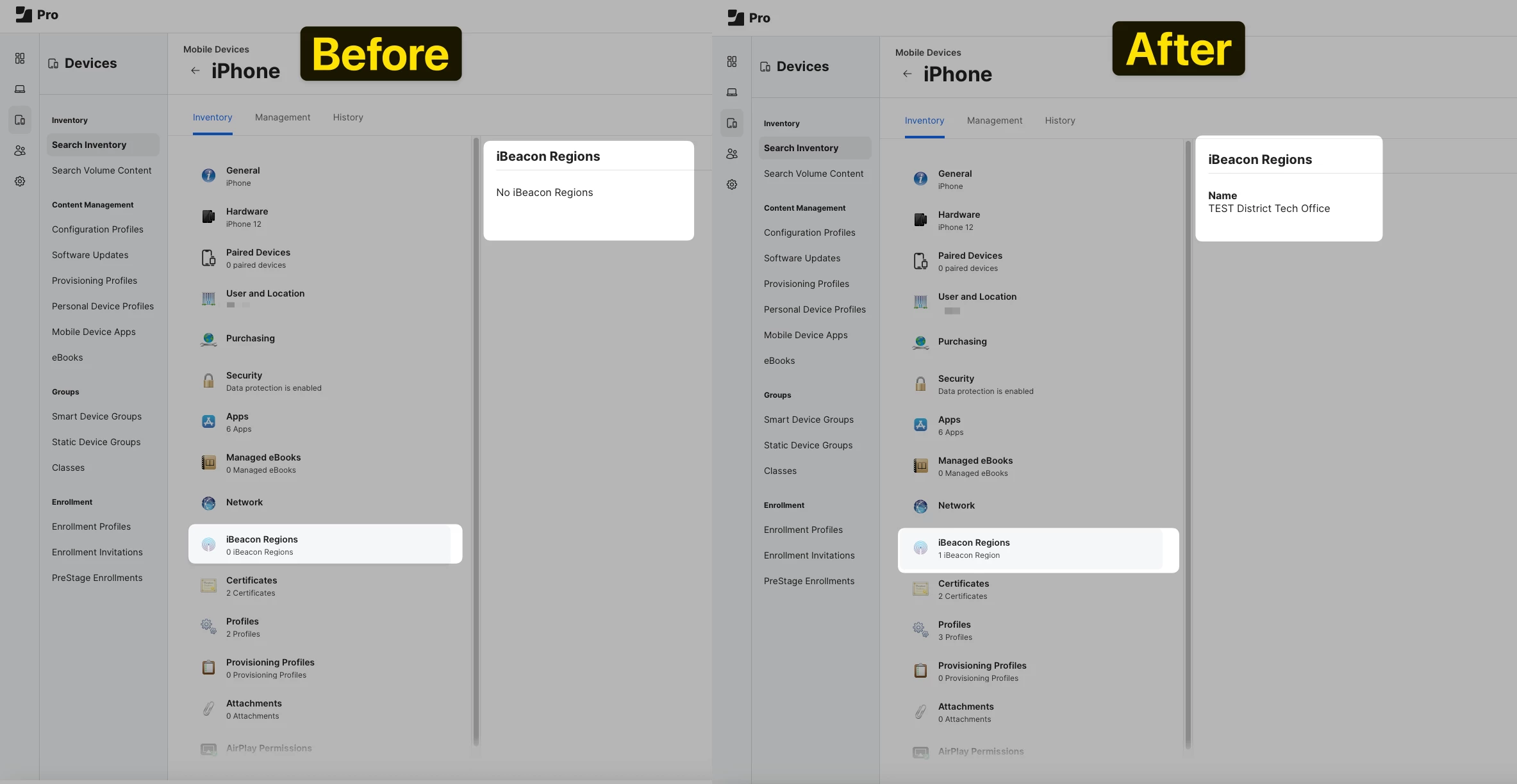
Task: Select Inventory tab in After panel
Action: (924, 120)
